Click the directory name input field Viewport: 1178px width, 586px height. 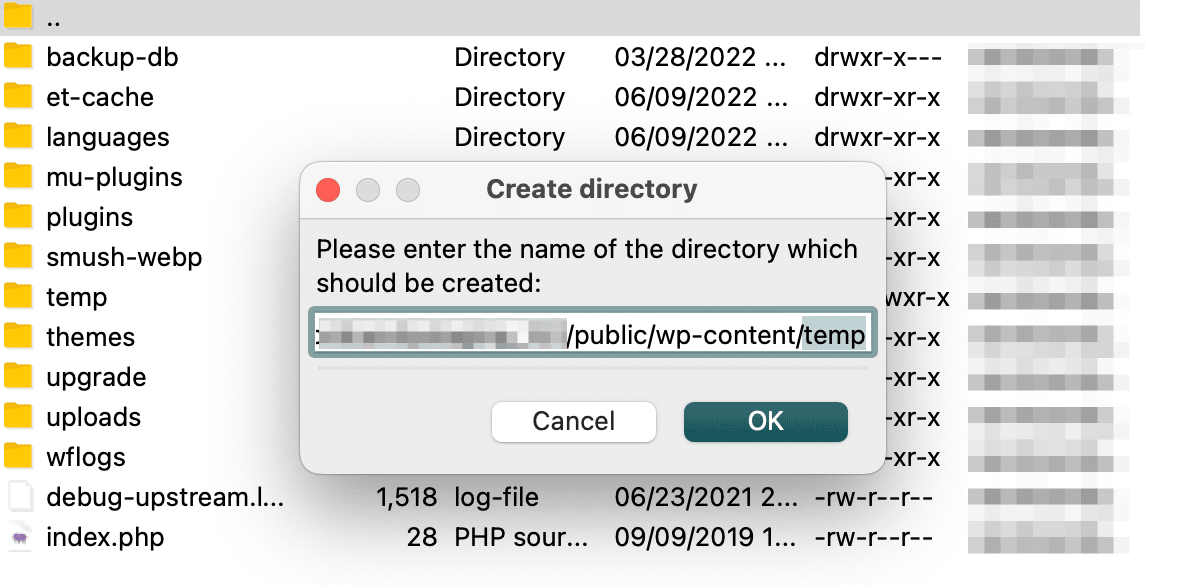point(592,335)
